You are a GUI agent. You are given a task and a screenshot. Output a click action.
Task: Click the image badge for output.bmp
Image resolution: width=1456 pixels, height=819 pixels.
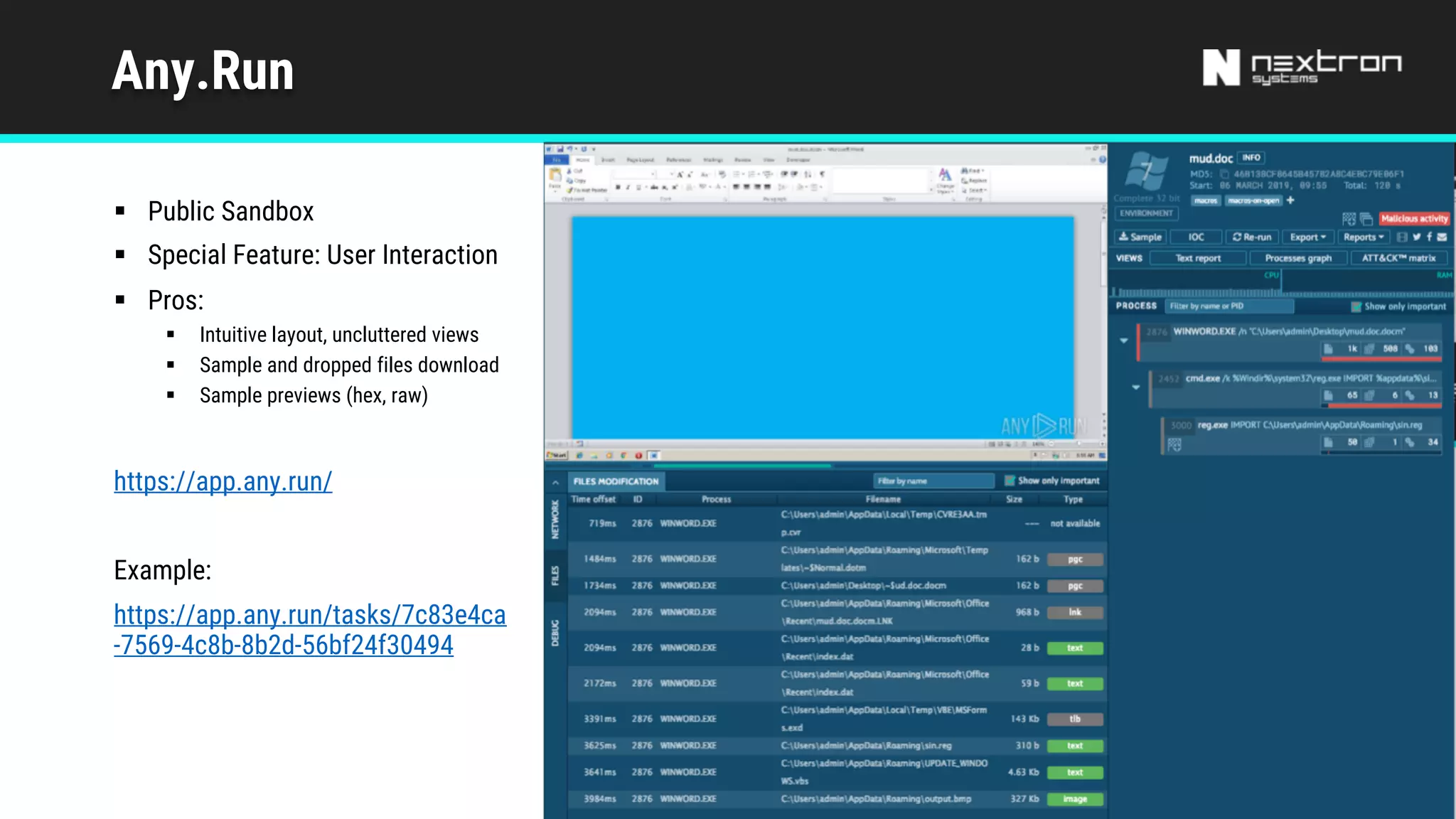click(1075, 799)
